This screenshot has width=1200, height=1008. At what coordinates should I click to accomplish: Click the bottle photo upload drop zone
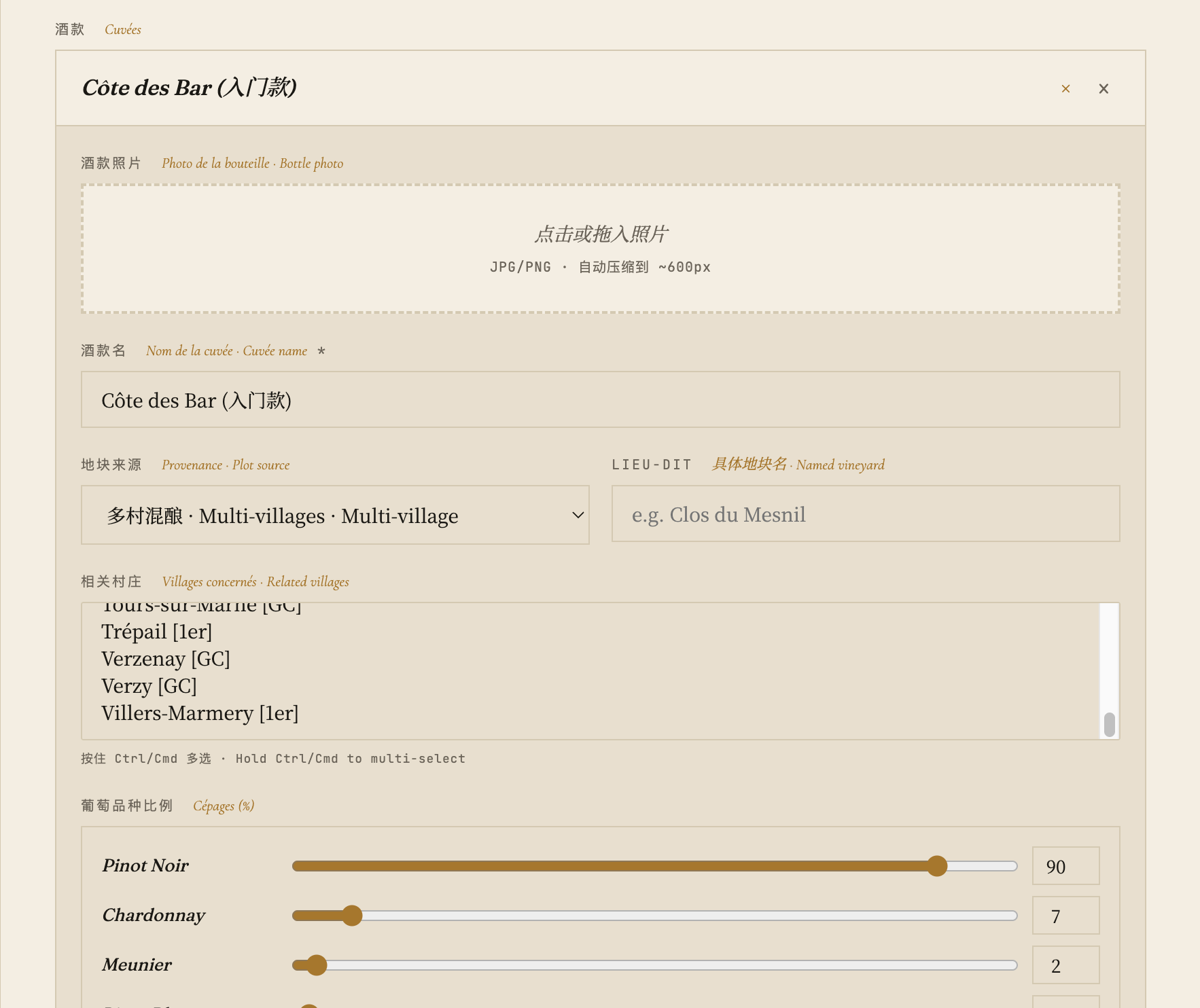[x=600, y=249]
